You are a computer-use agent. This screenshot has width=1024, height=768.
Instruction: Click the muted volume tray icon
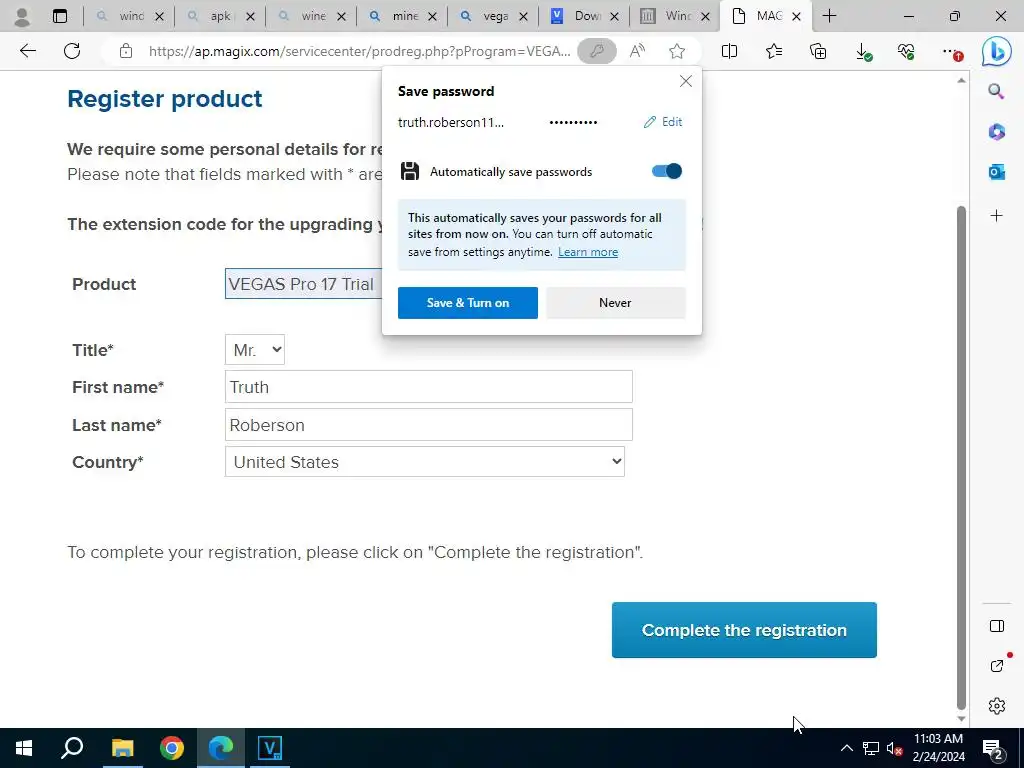tap(894, 748)
